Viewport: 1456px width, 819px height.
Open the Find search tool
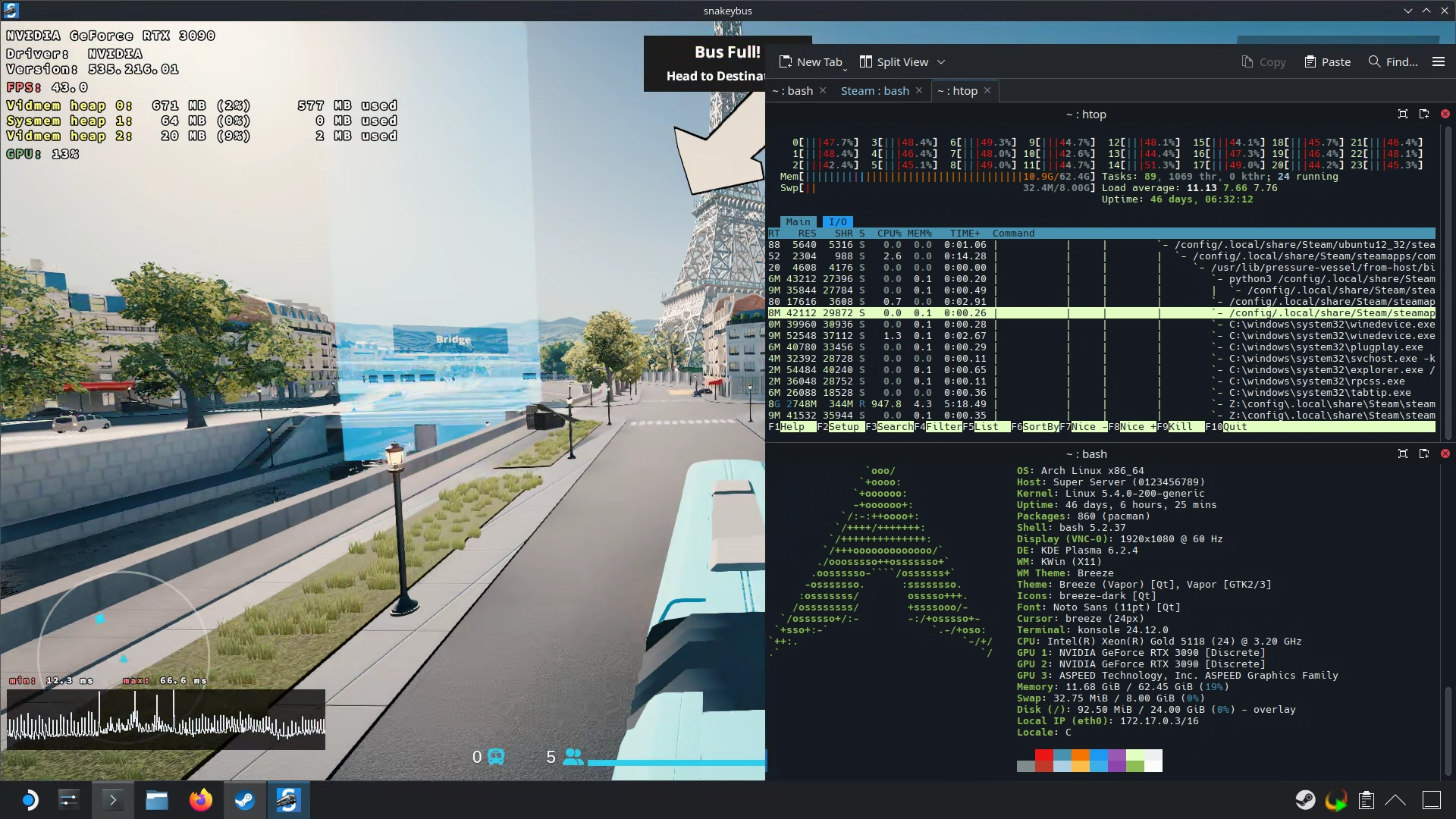[x=1392, y=62]
